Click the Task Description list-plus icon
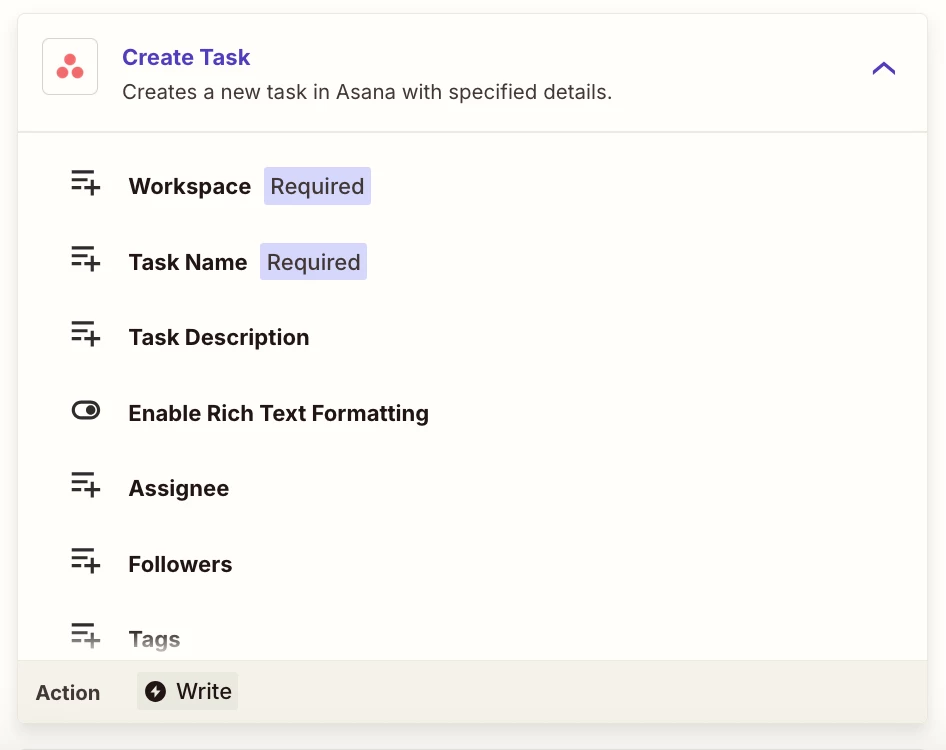946x750 pixels. pyautogui.click(x=85, y=333)
